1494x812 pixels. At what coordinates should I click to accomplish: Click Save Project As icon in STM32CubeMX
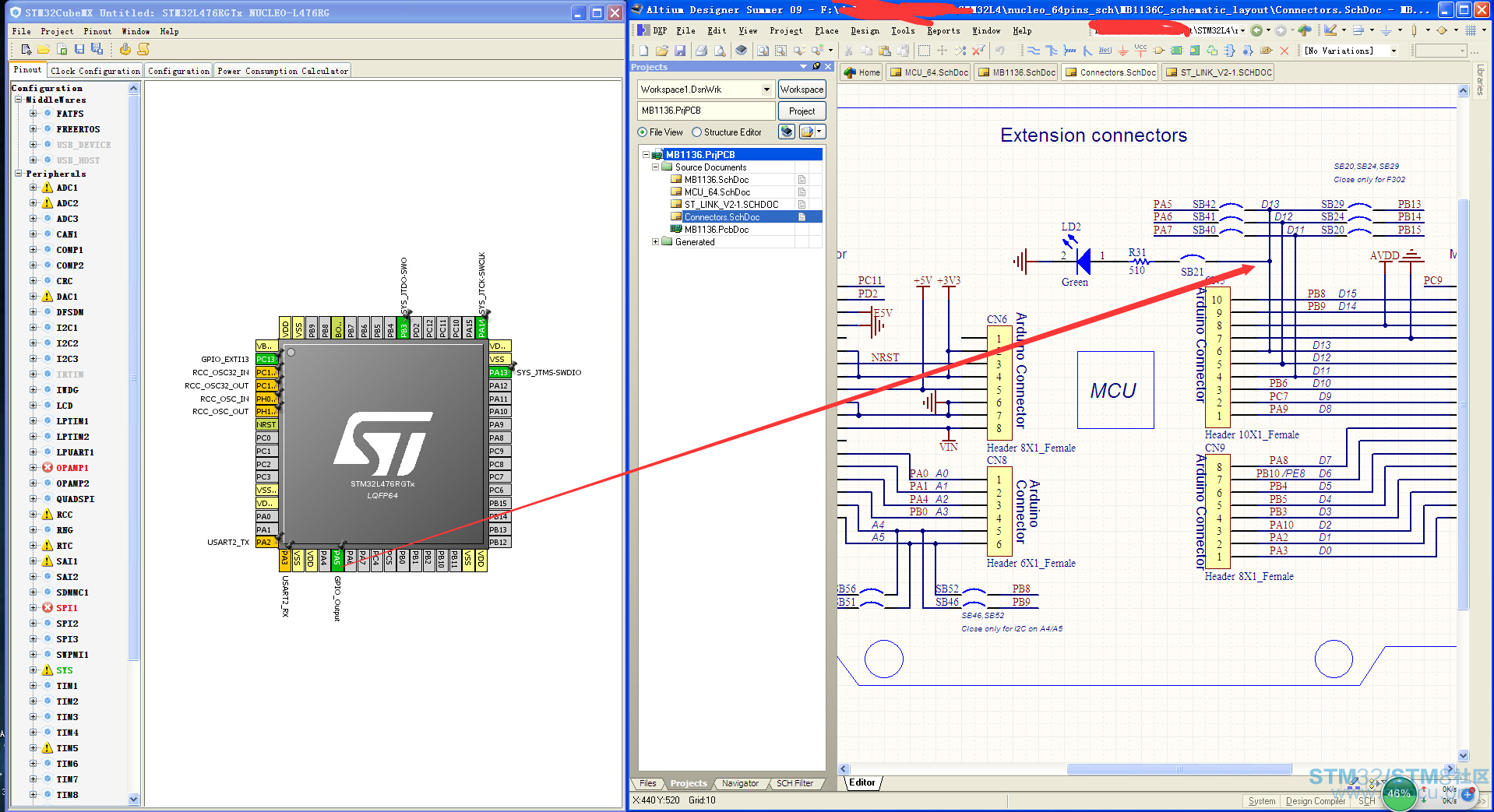pyautogui.click(x=97, y=50)
